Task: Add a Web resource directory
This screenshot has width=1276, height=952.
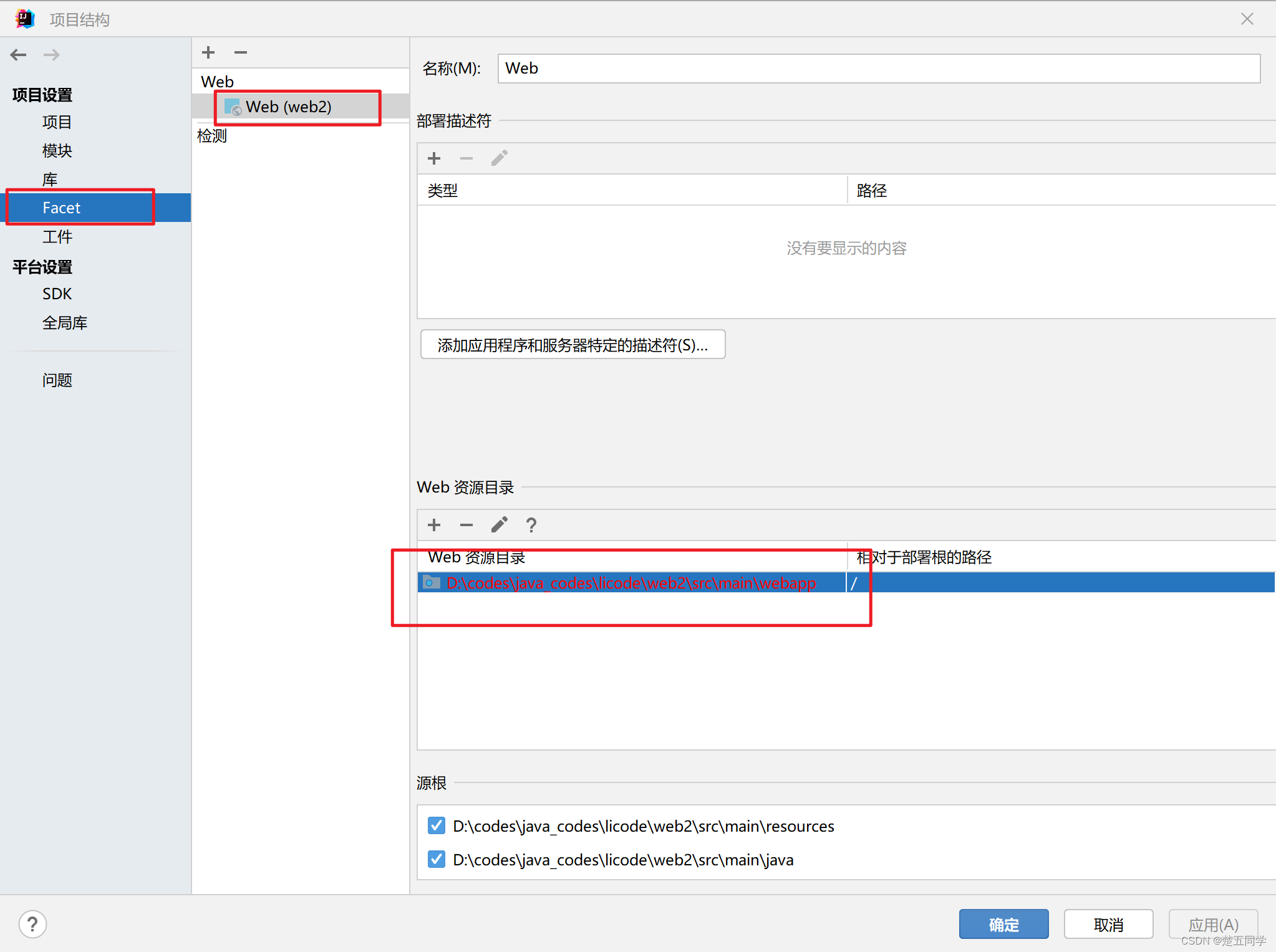Action: [x=434, y=525]
